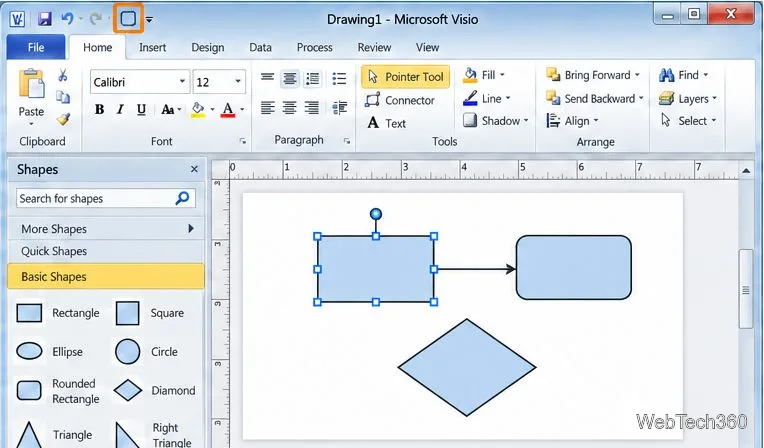Switch to the Review tab

point(374,47)
